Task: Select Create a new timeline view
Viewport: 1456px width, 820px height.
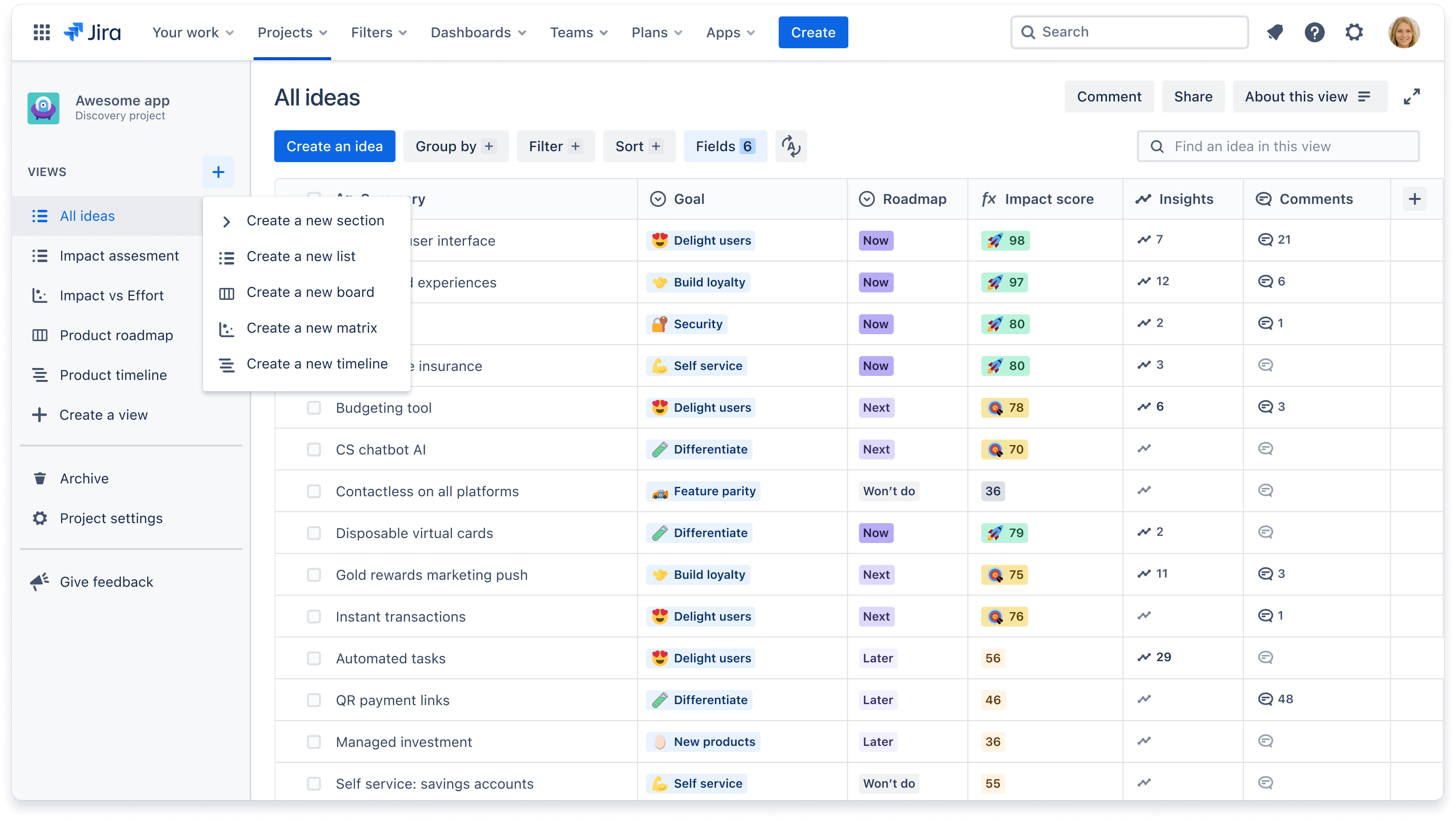Action: click(x=317, y=363)
